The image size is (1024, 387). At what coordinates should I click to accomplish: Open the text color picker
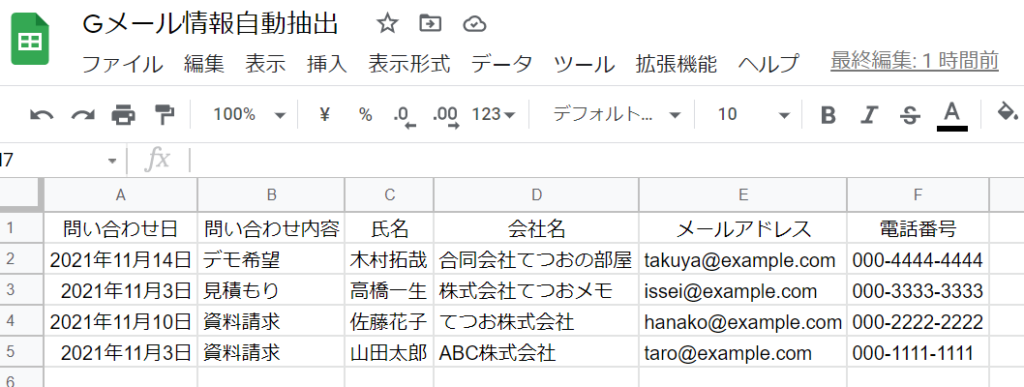point(952,116)
